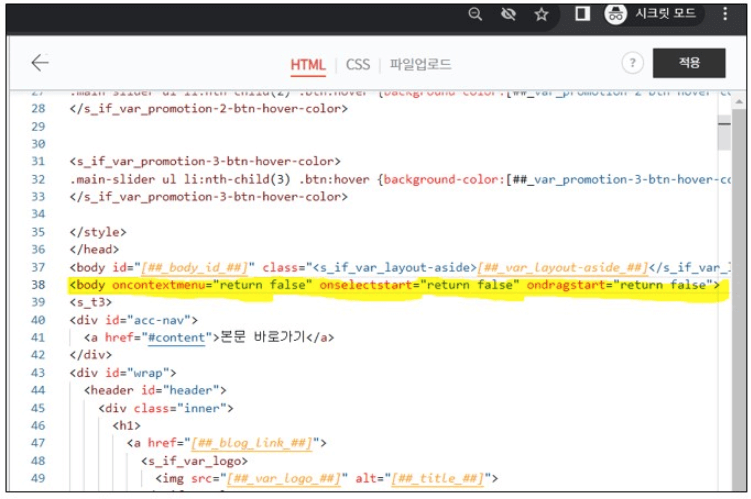Click the <h1> tag on line 46
Screen dimensions: 751x499
point(126,426)
